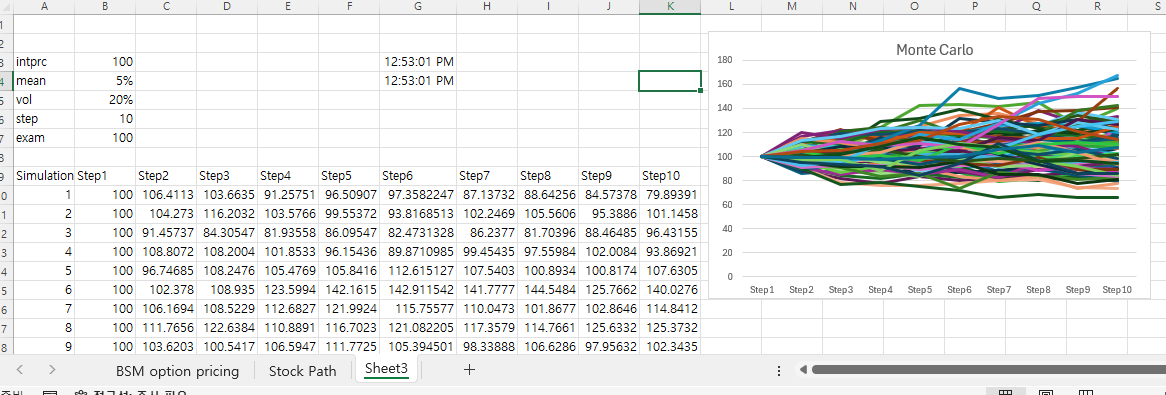
Task: Select the Step5 header cell in the table
Action: [x=349, y=176]
